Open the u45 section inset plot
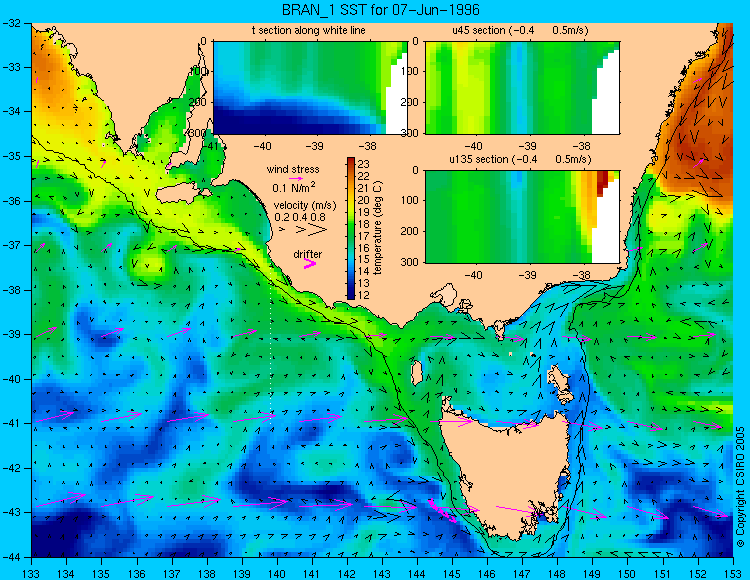Viewport: 750px width, 580px height. [522, 88]
